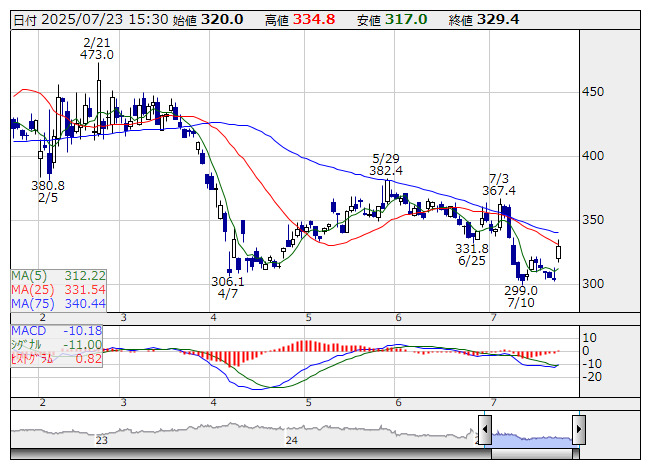The width and height of the screenshot is (653, 470).
Task: Click the left range handle arrow of the navigator
Action: (x=485, y=430)
